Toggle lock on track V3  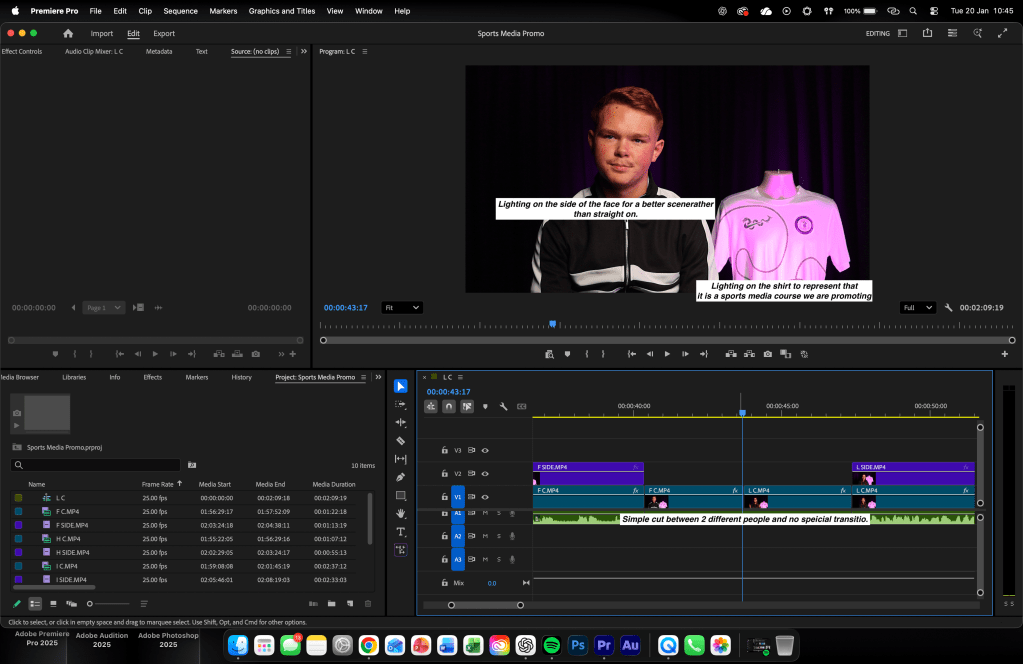click(x=445, y=451)
